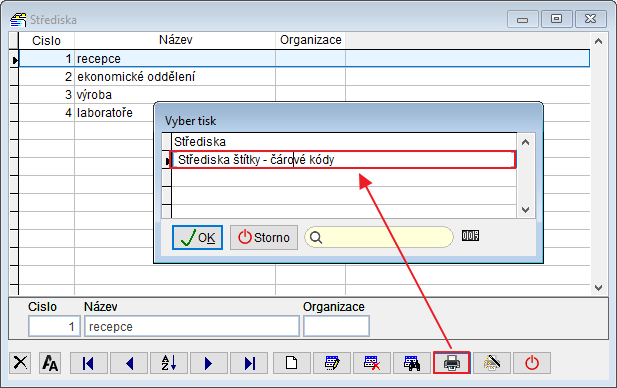Click the red power exit icon in toolbar
This screenshot has height=388, width=617.
(532, 362)
